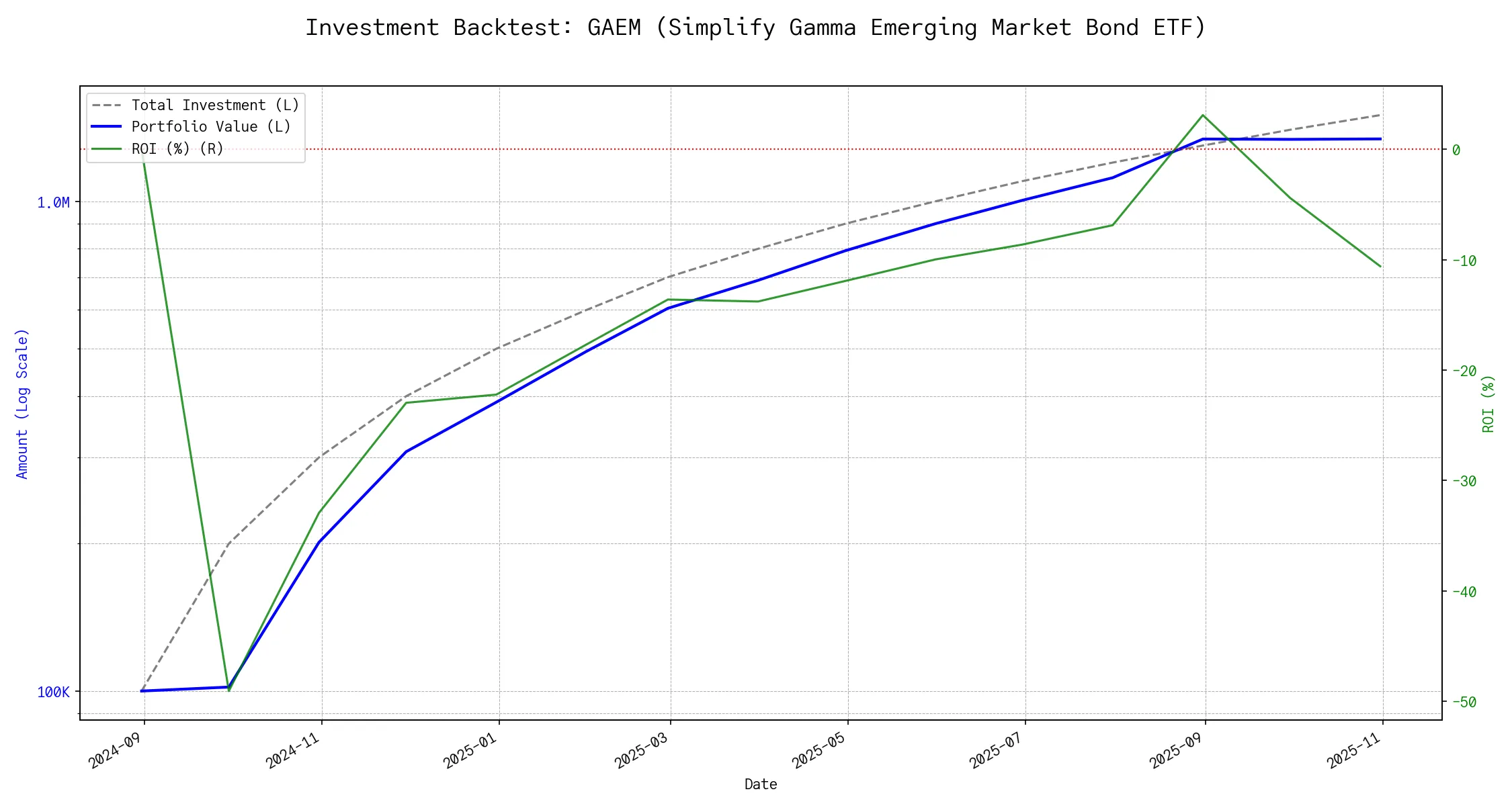Image resolution: width=1512 pixels, height=806 pixels.
Task: Click the 100K left axis label
Action: pos(53,692)
